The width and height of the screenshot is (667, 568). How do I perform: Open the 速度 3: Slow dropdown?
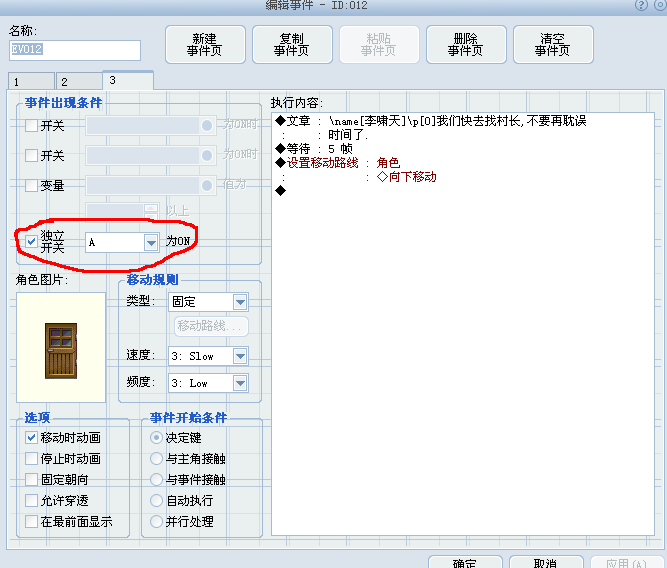[208, 356]
